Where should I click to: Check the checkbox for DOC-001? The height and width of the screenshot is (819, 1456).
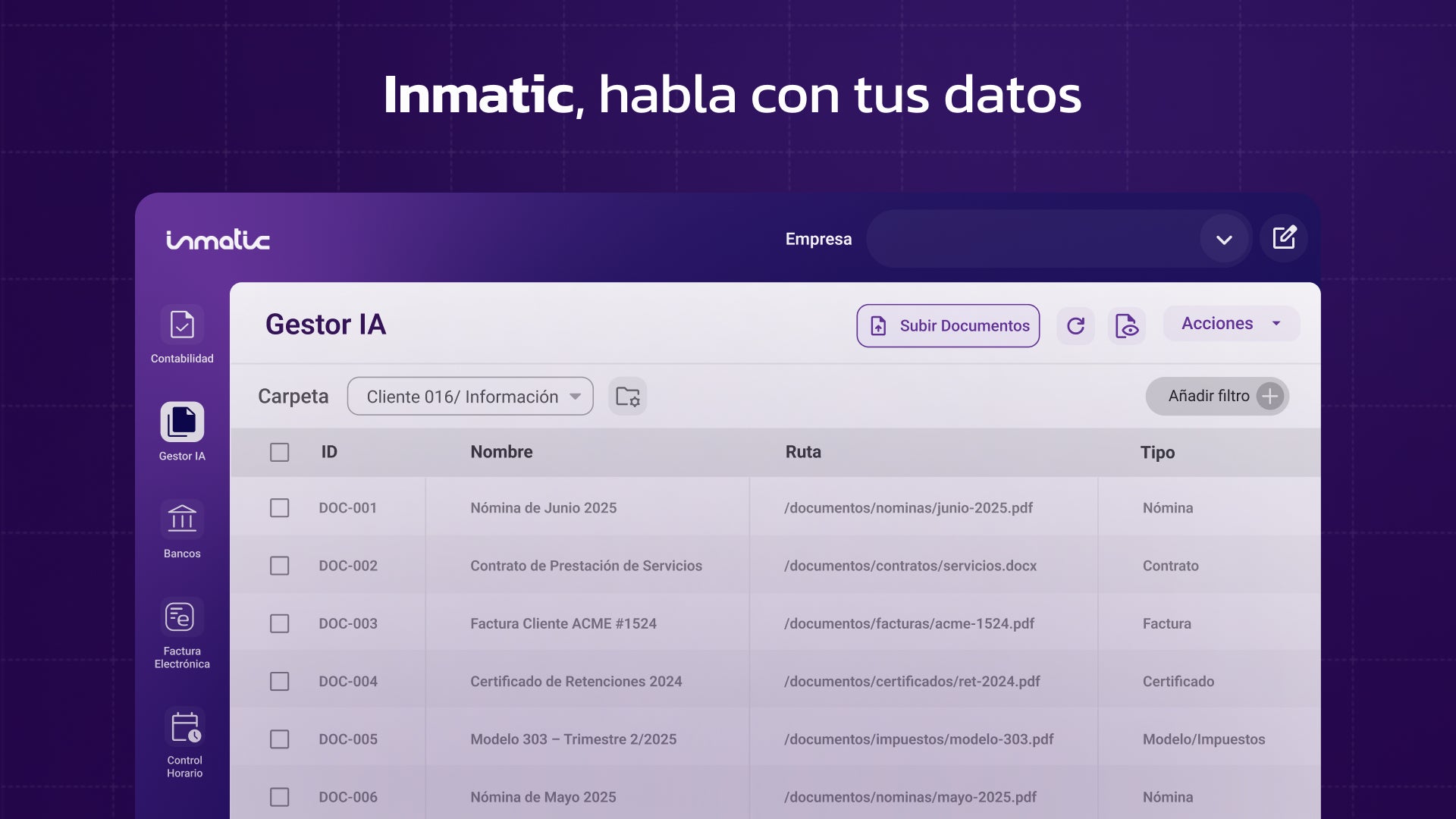point(279,508)
